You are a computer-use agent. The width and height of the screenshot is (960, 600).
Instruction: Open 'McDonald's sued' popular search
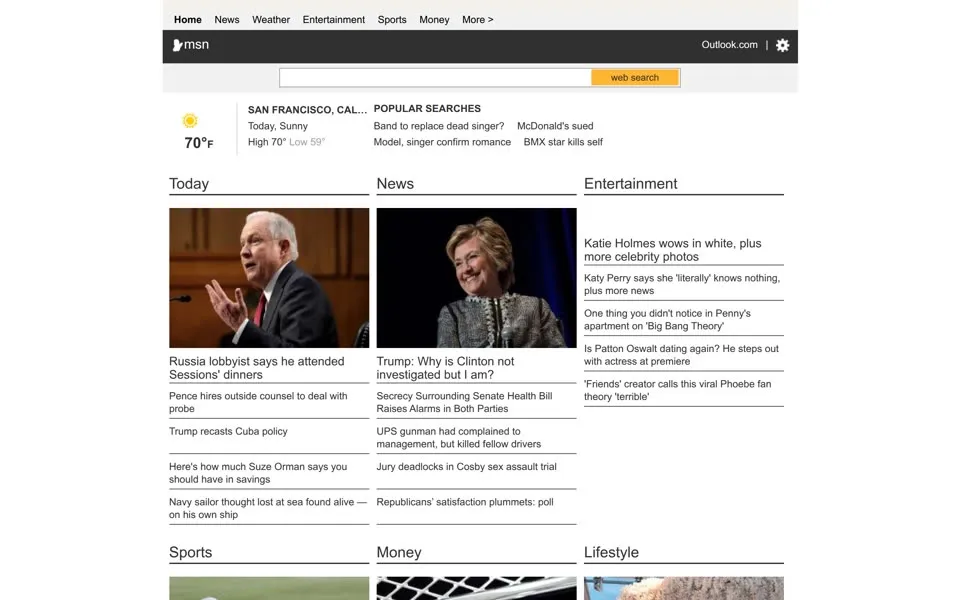555,126
